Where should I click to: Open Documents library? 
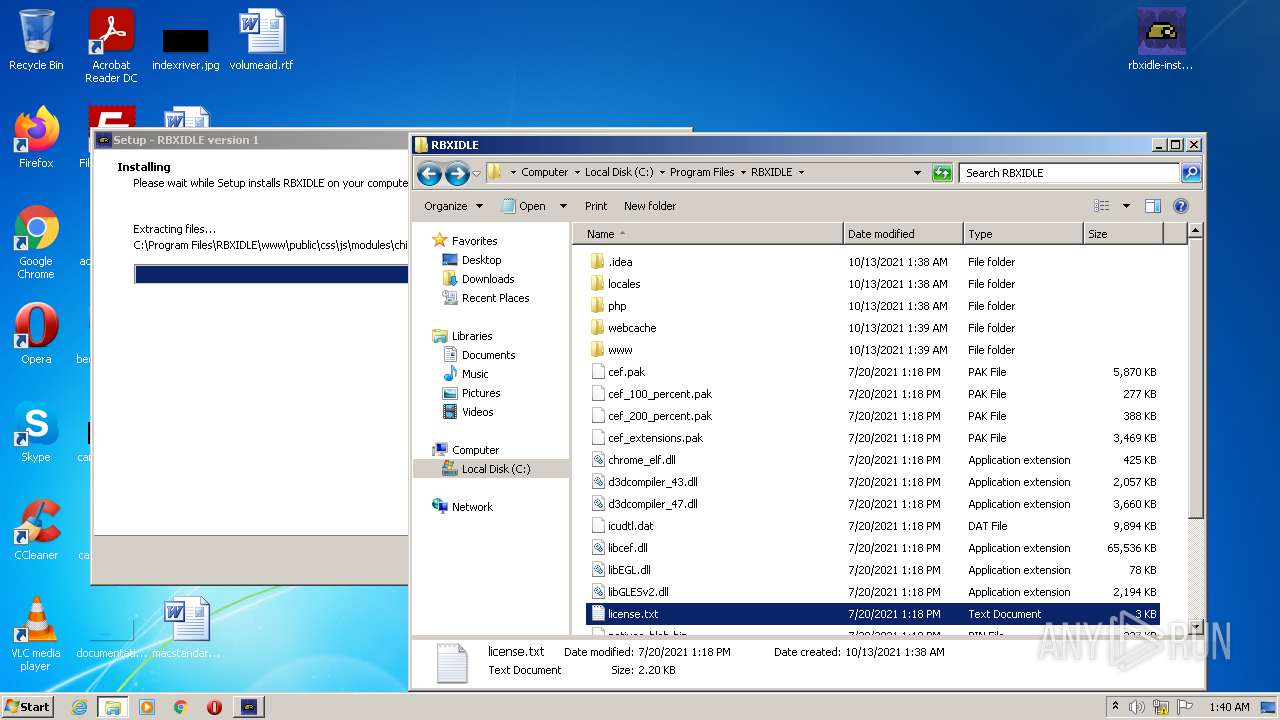pyautogui.click(x=488, y=355)
